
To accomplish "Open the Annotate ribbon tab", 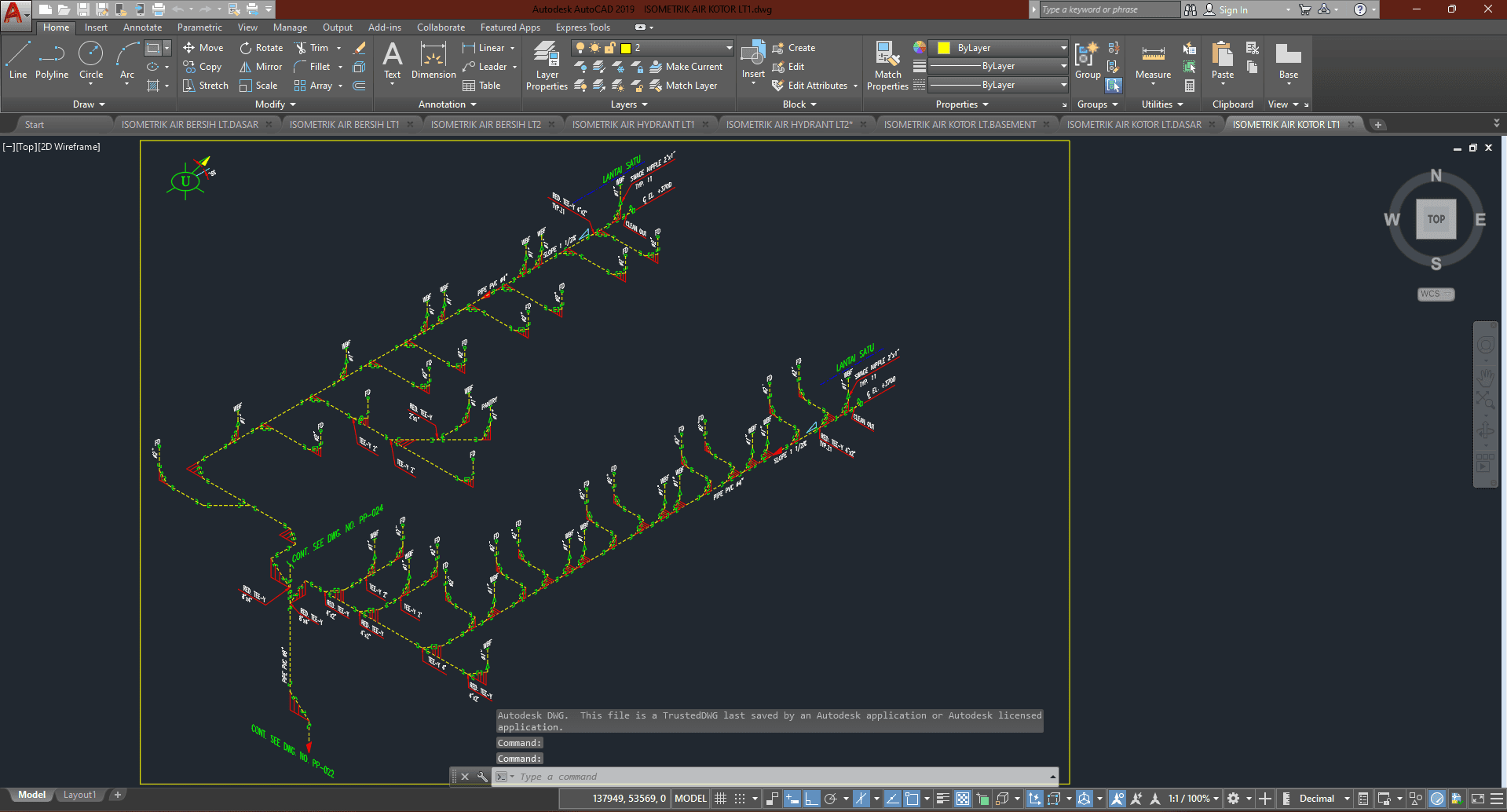I will (x=142, y=27).
